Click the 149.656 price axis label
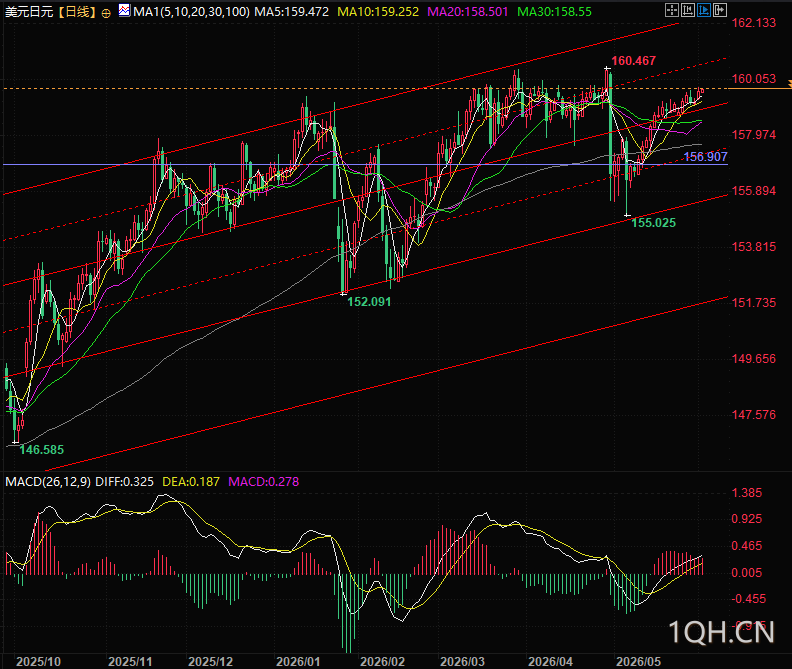Screen dimensions: 792x669 tap(754, 359)
